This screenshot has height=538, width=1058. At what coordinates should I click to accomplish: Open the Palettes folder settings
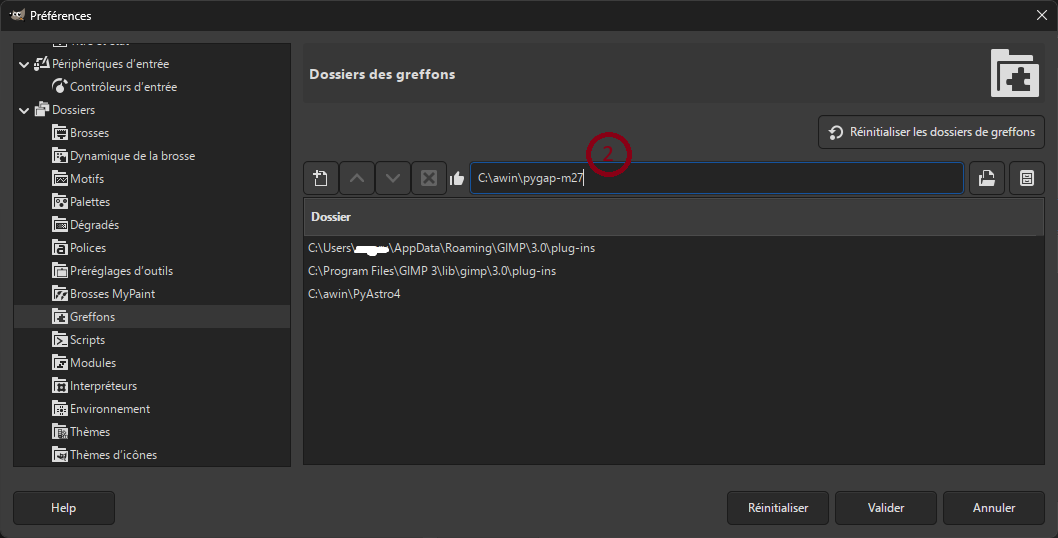(90, 202)
